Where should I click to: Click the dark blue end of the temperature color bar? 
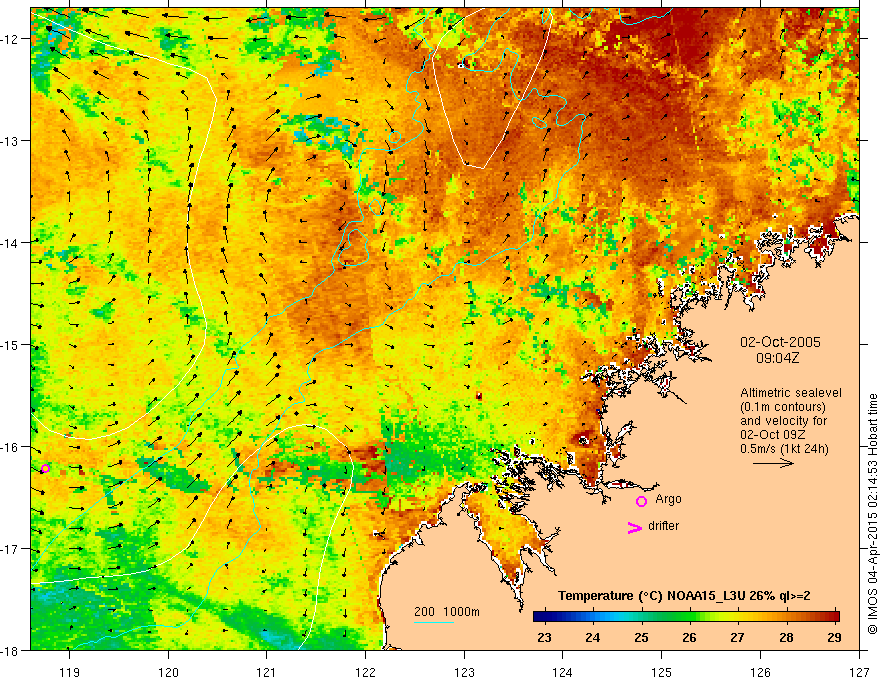tap(540, 617)
